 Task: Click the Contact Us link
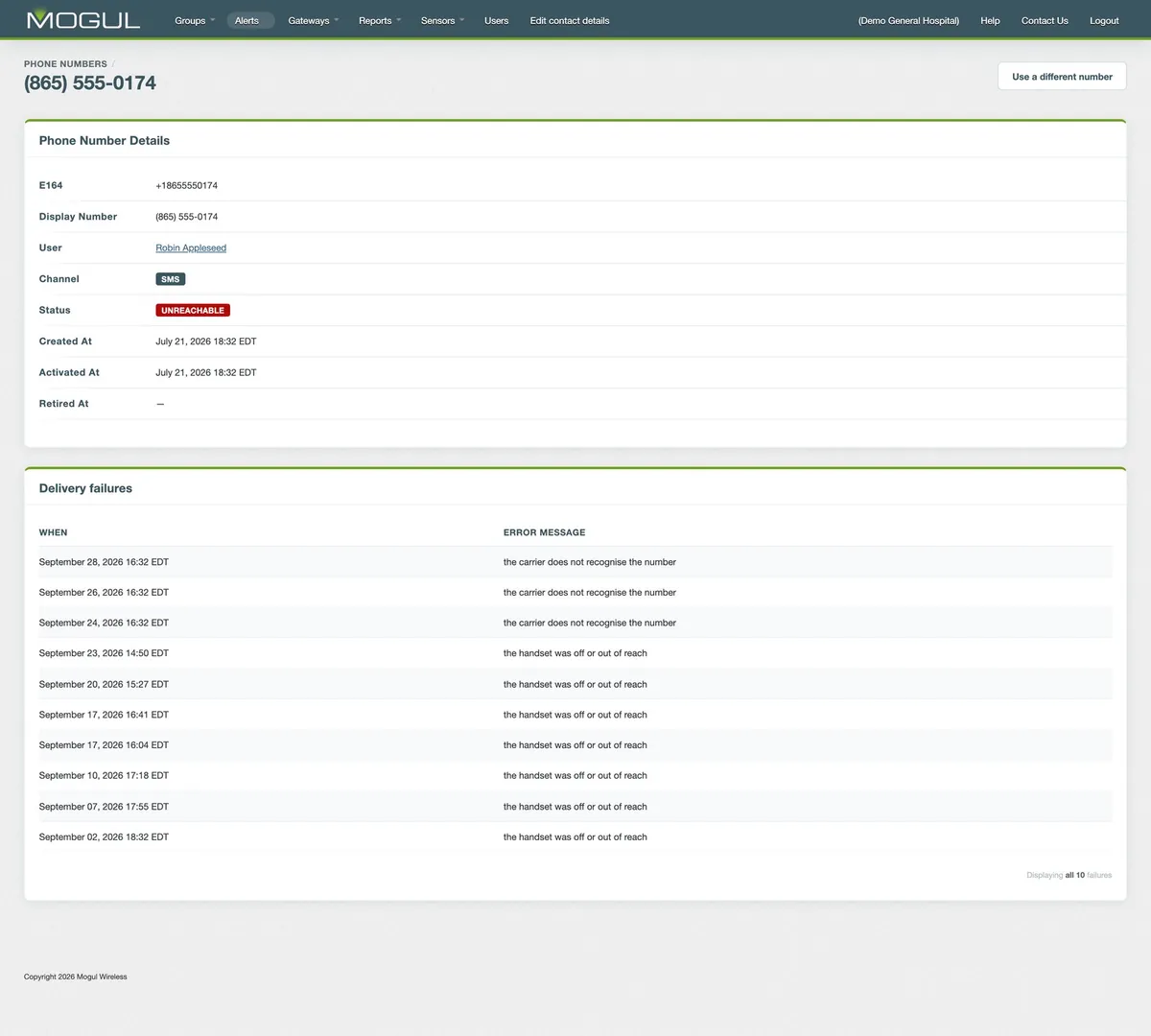[1045, 20]
